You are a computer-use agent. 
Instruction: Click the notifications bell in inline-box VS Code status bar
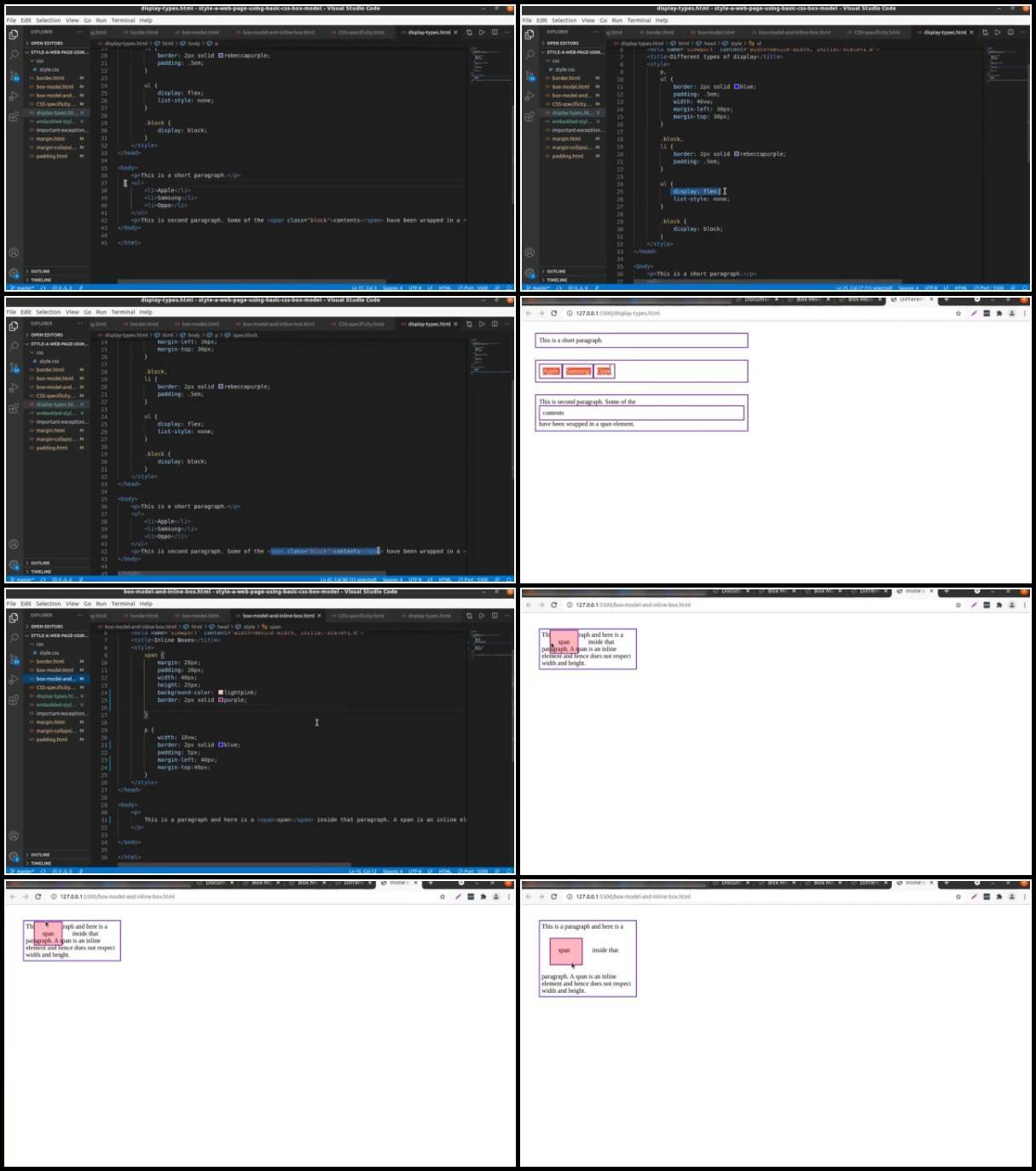509,871
